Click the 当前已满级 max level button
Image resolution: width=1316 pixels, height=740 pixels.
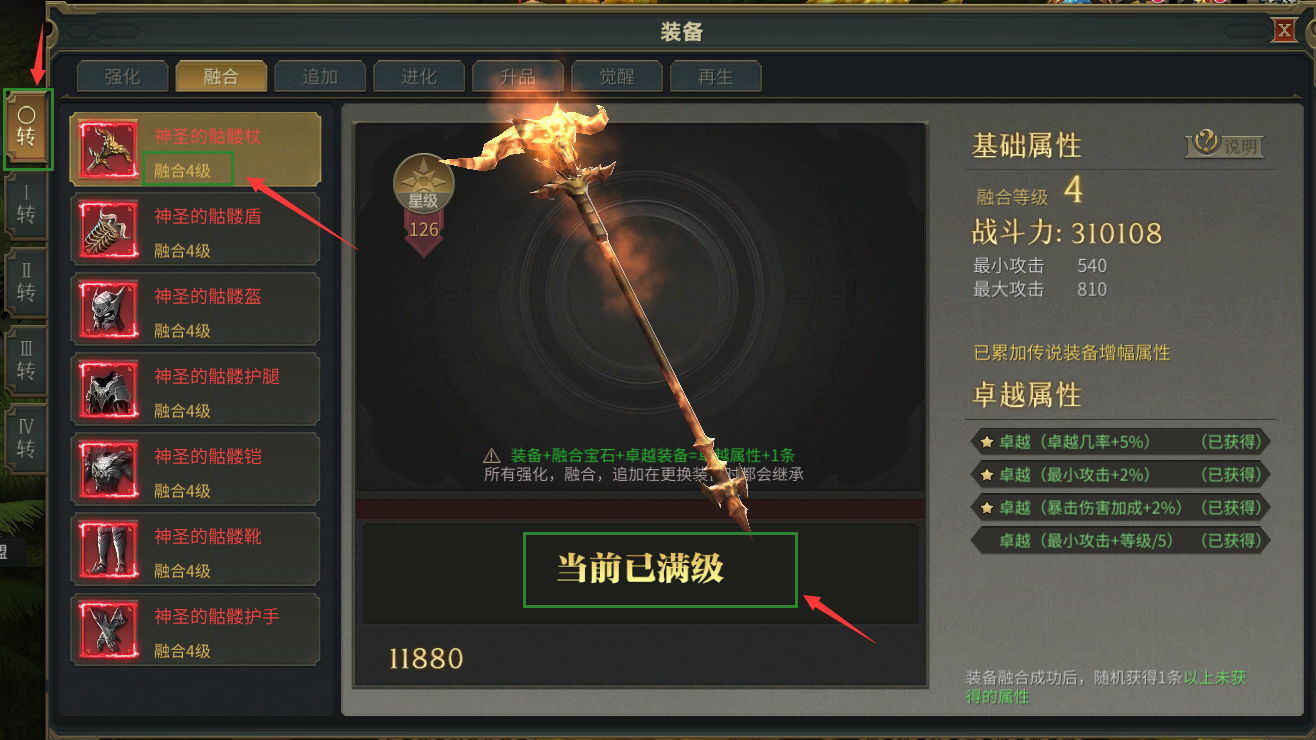[660, 570]
